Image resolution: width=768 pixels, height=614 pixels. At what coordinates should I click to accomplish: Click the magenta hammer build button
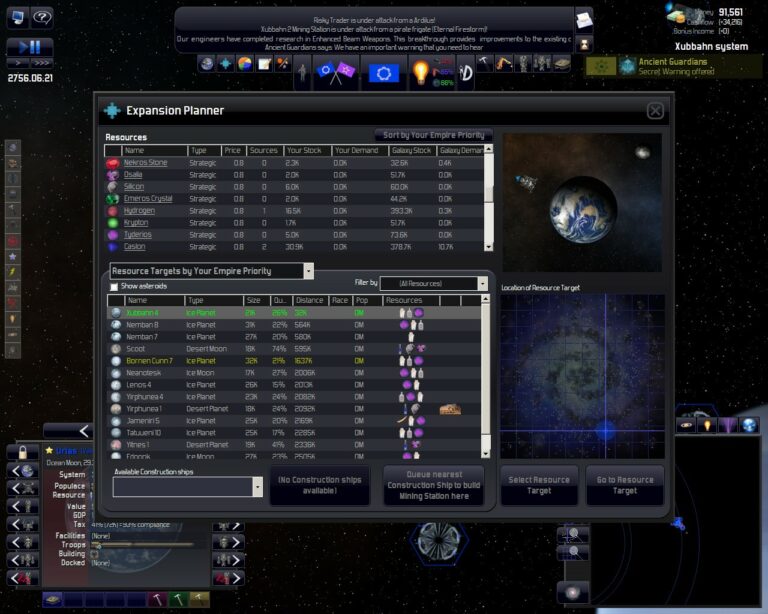[x=157, y=599]
